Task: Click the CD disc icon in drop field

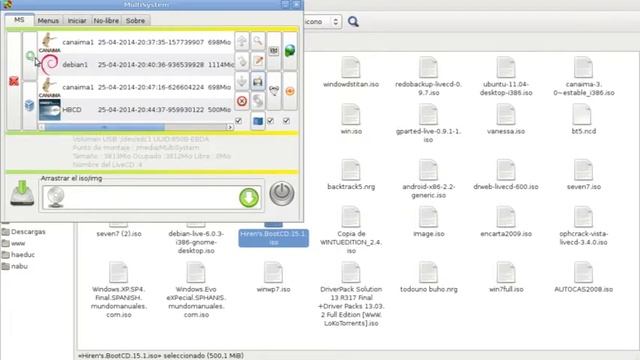Action: coord(56,198)
